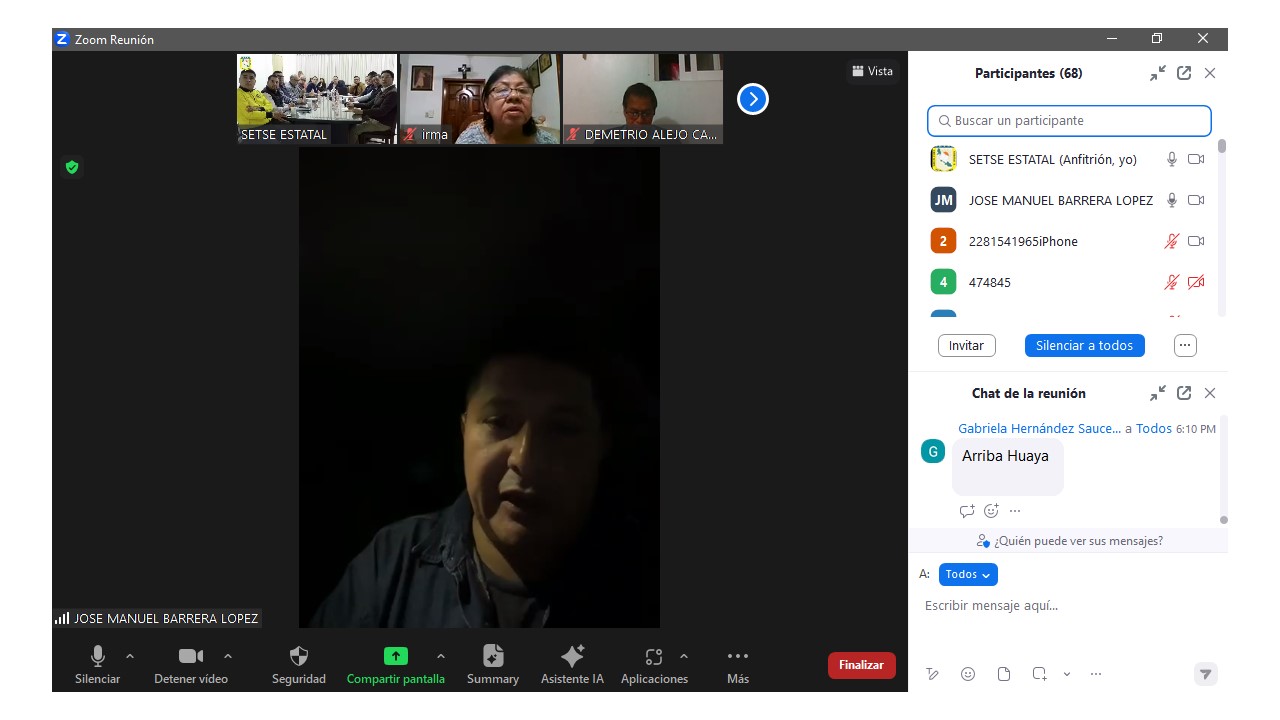Open the emoji picker in chat
This screenshot has height=720, width=1280.
[968, 674]
